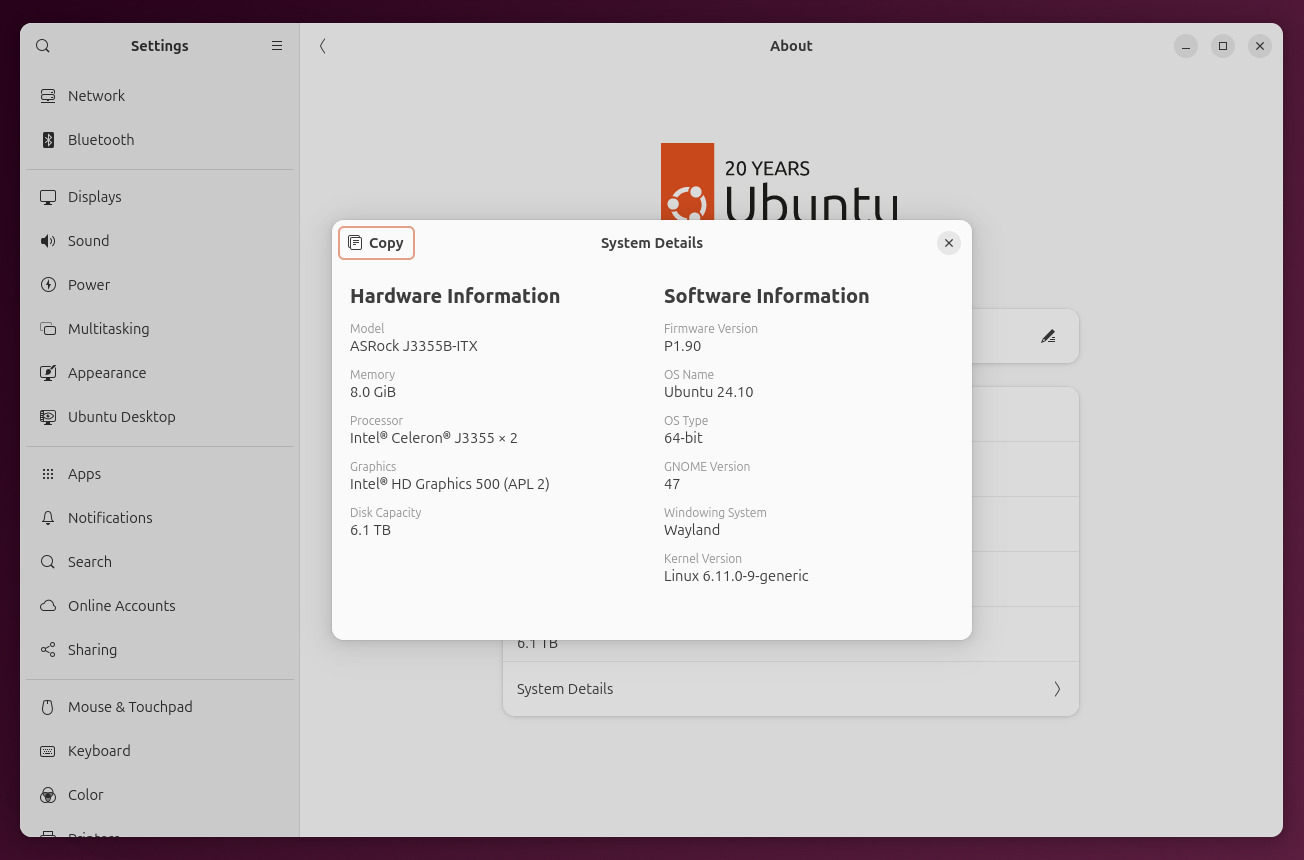1304x860 pixels.
Task: Open Sharing settings
Action: click(x=160, y=650)
